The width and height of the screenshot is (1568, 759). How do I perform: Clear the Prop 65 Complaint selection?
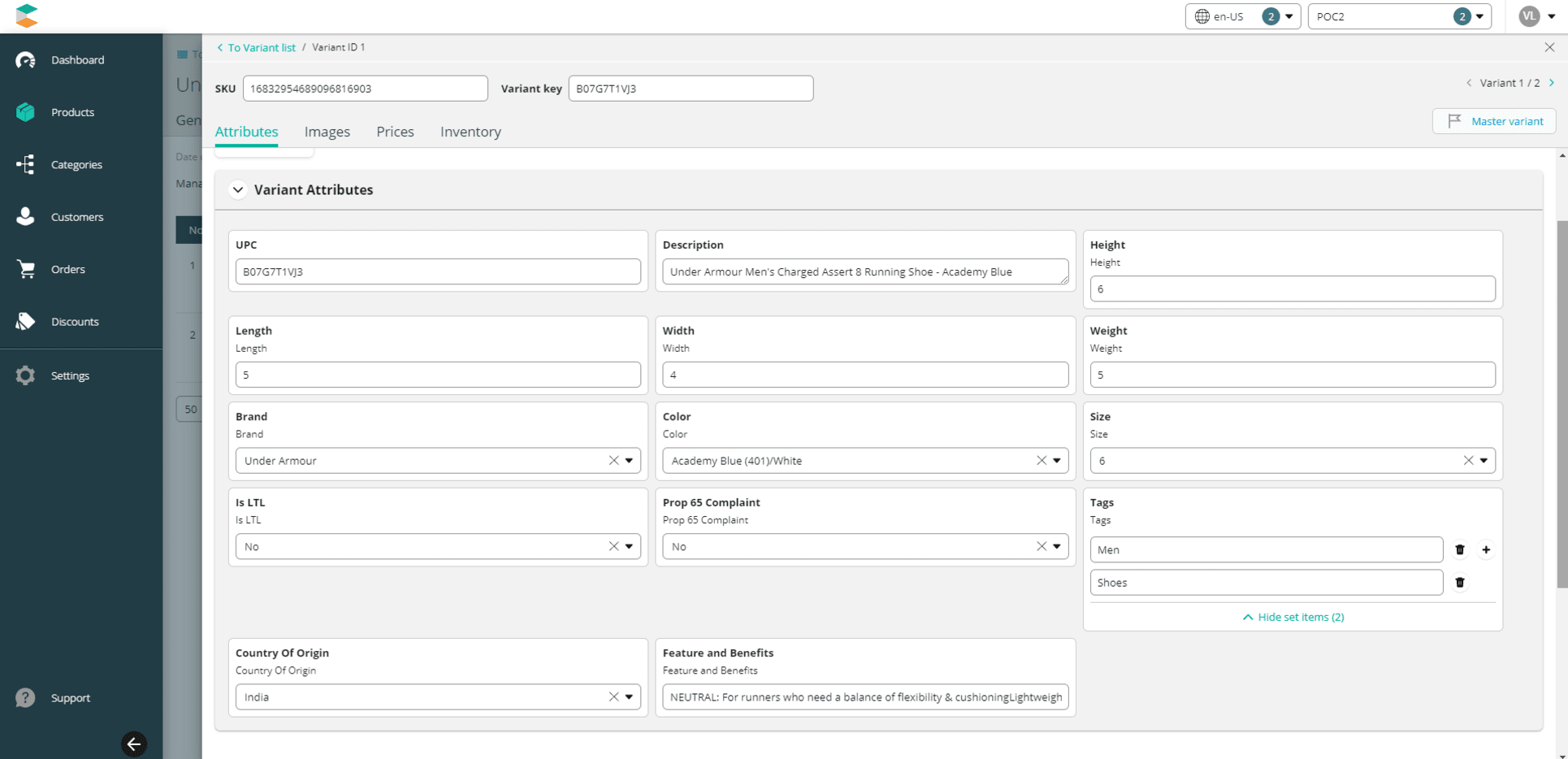point(1042,547)
